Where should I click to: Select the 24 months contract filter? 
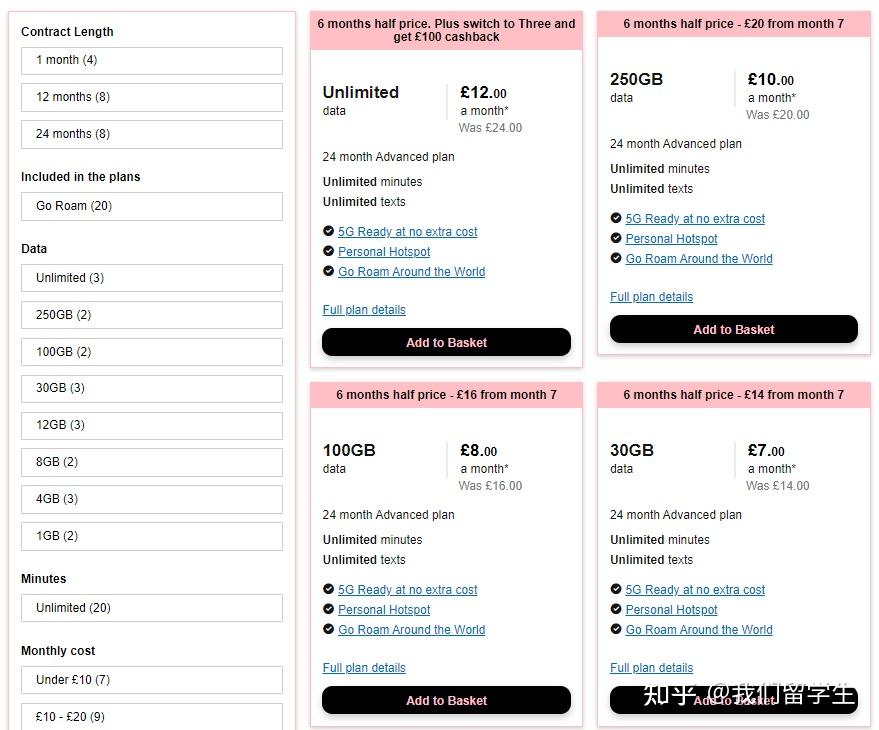click(152, 134)
